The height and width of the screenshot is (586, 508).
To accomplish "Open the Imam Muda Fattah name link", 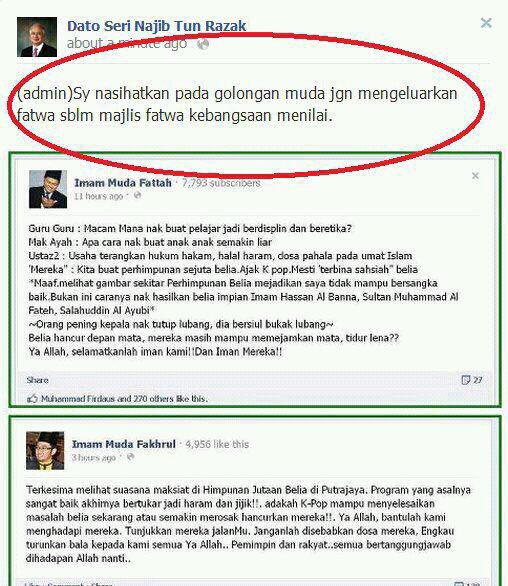I will pyautogui.click(x=123, y=183).
